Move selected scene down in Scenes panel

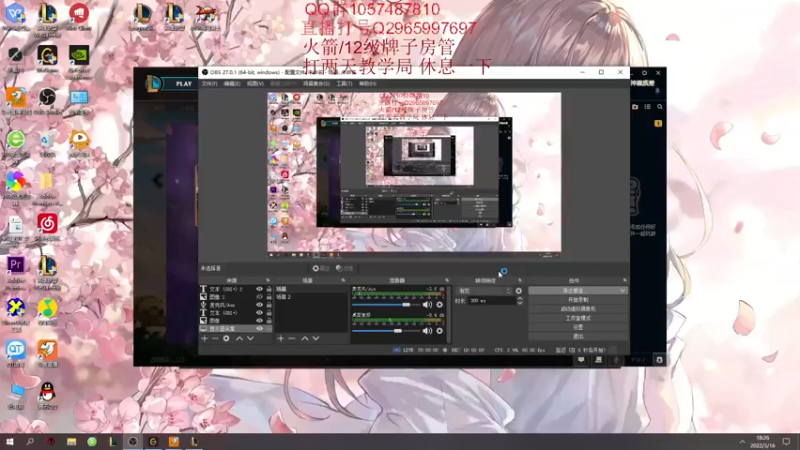(x=316, y=338)
